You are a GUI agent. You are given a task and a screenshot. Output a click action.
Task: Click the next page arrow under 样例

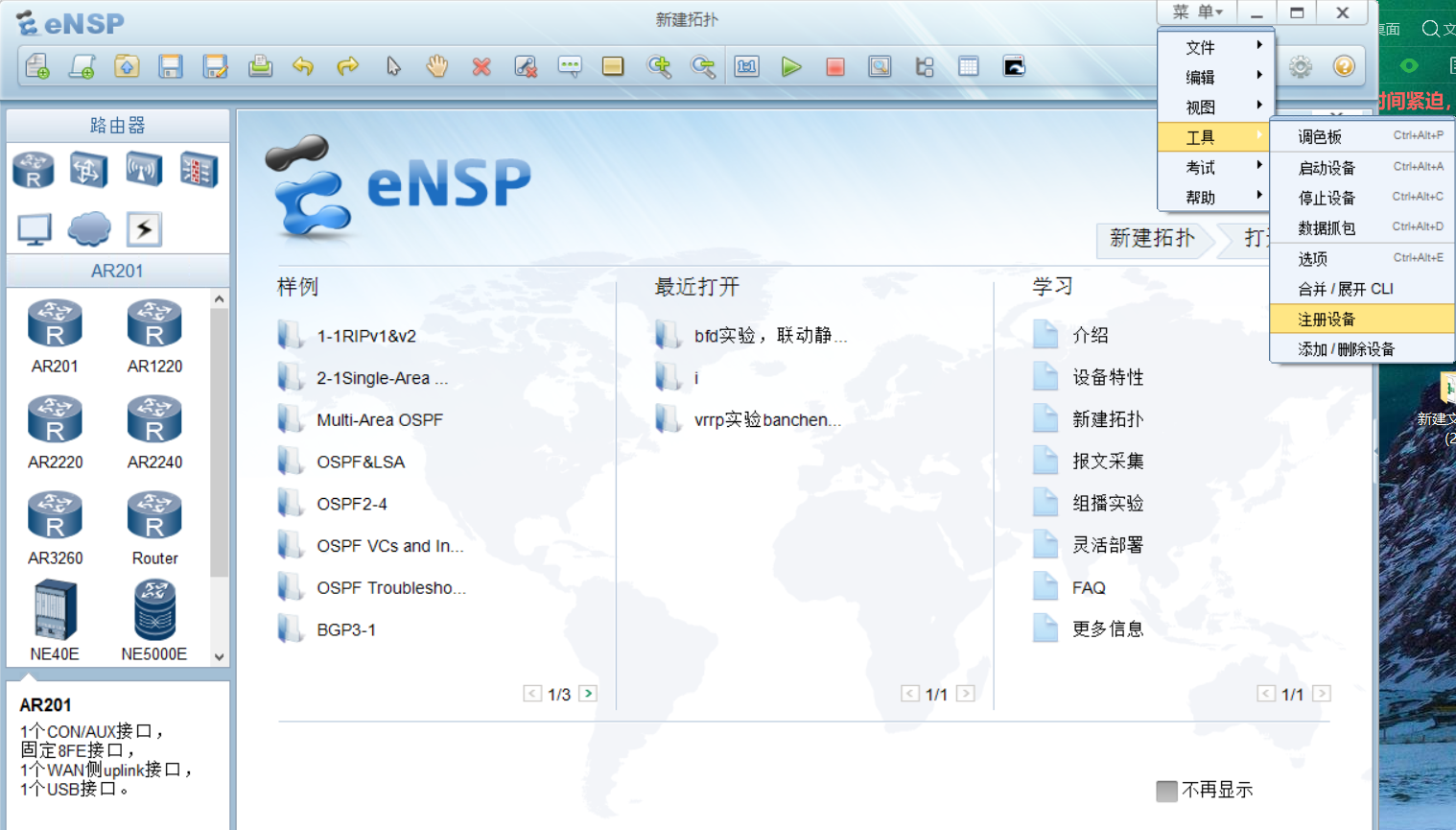pos(588,693)
